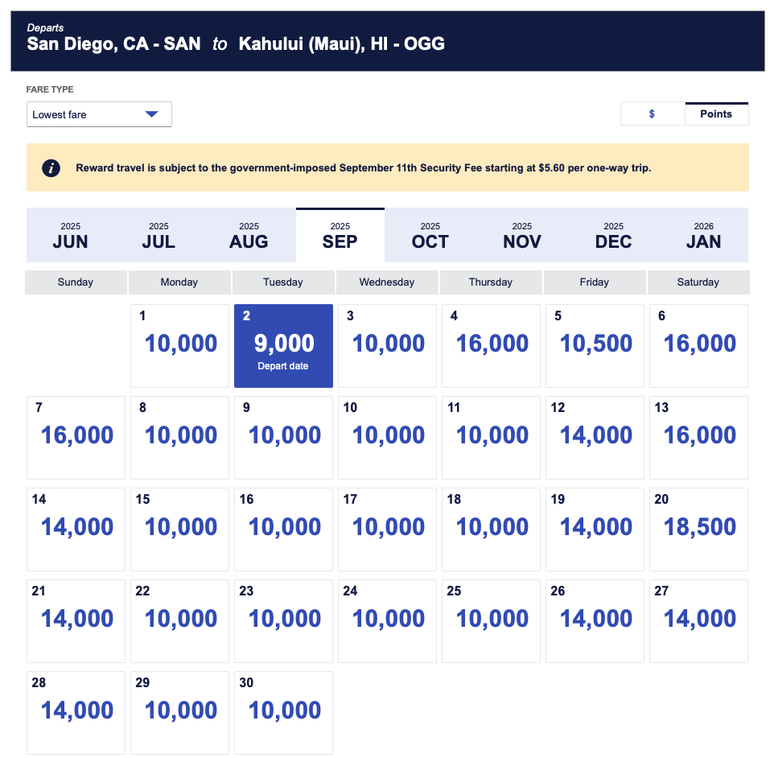The image size is (770, 758).
Task: Select September 20 fare of 18,500 points
Action: pyautogui.click(x=699, y=529)
